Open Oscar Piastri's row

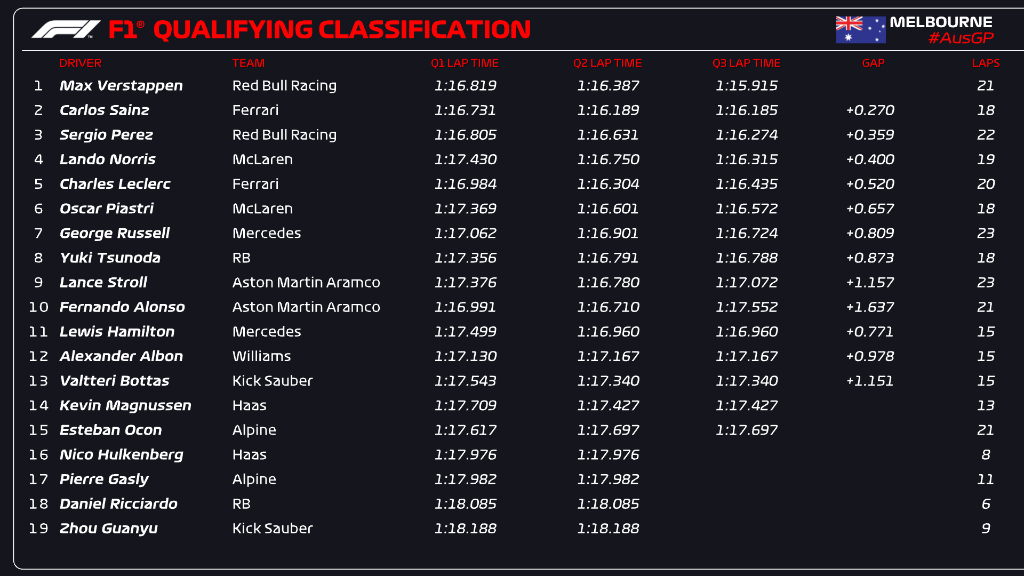click(109, 208)
